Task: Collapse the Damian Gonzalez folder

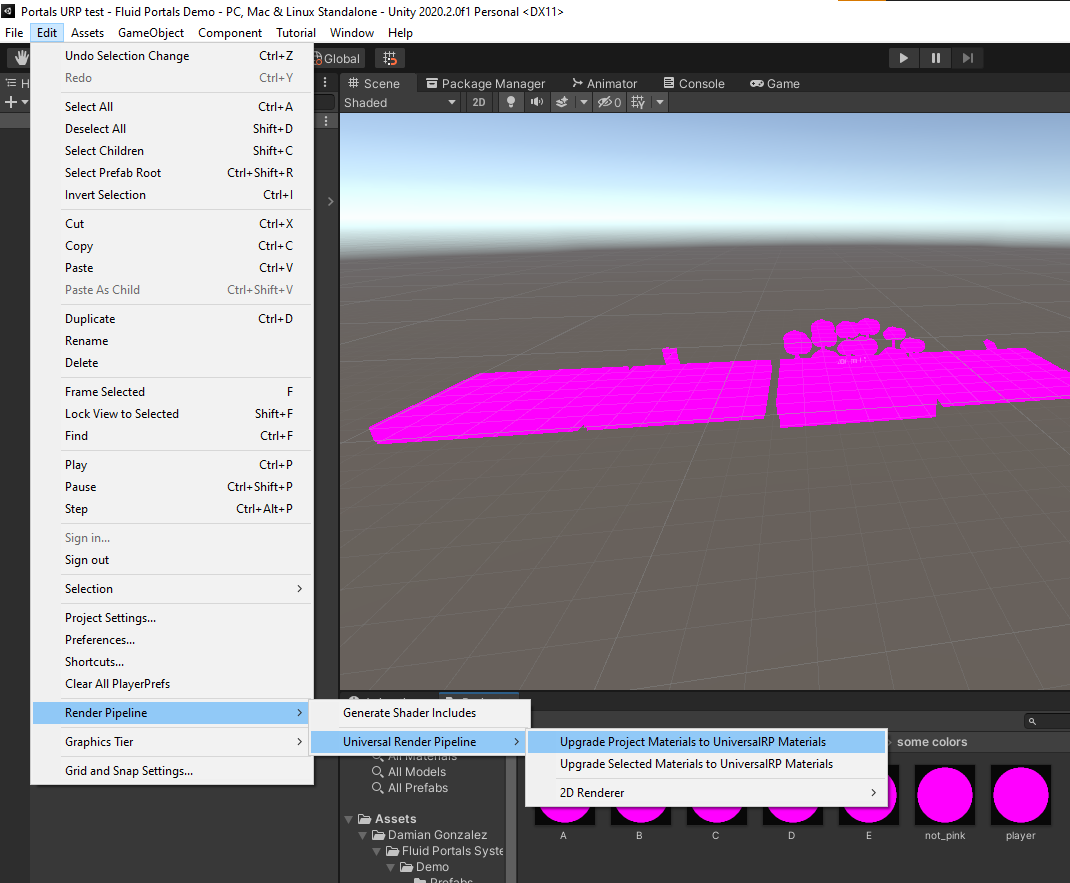Action: 363,835
